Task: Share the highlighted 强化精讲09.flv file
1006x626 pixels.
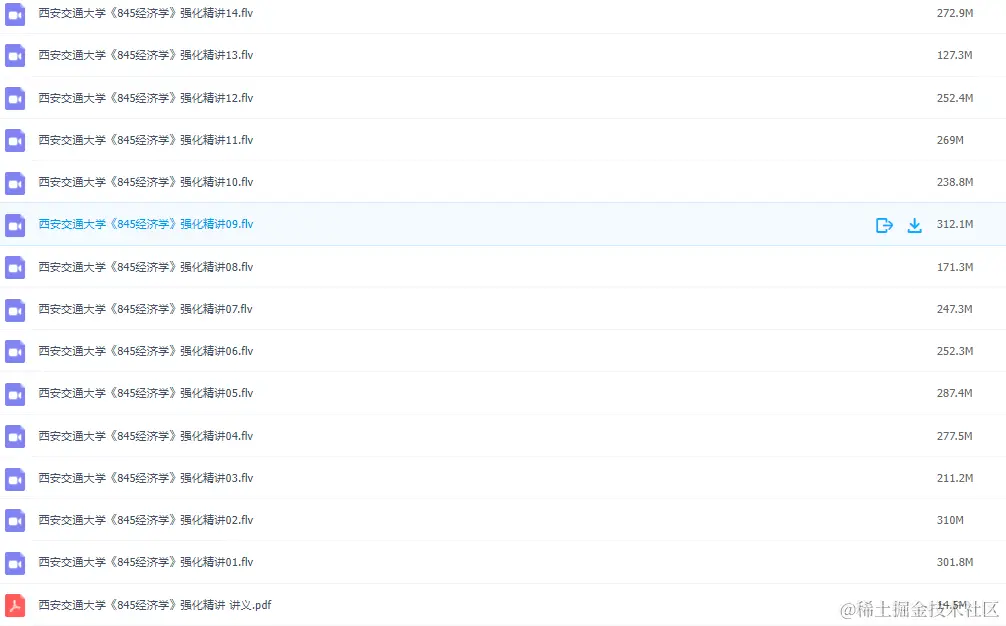Action: pyautogui.click(x=884, y=225)
